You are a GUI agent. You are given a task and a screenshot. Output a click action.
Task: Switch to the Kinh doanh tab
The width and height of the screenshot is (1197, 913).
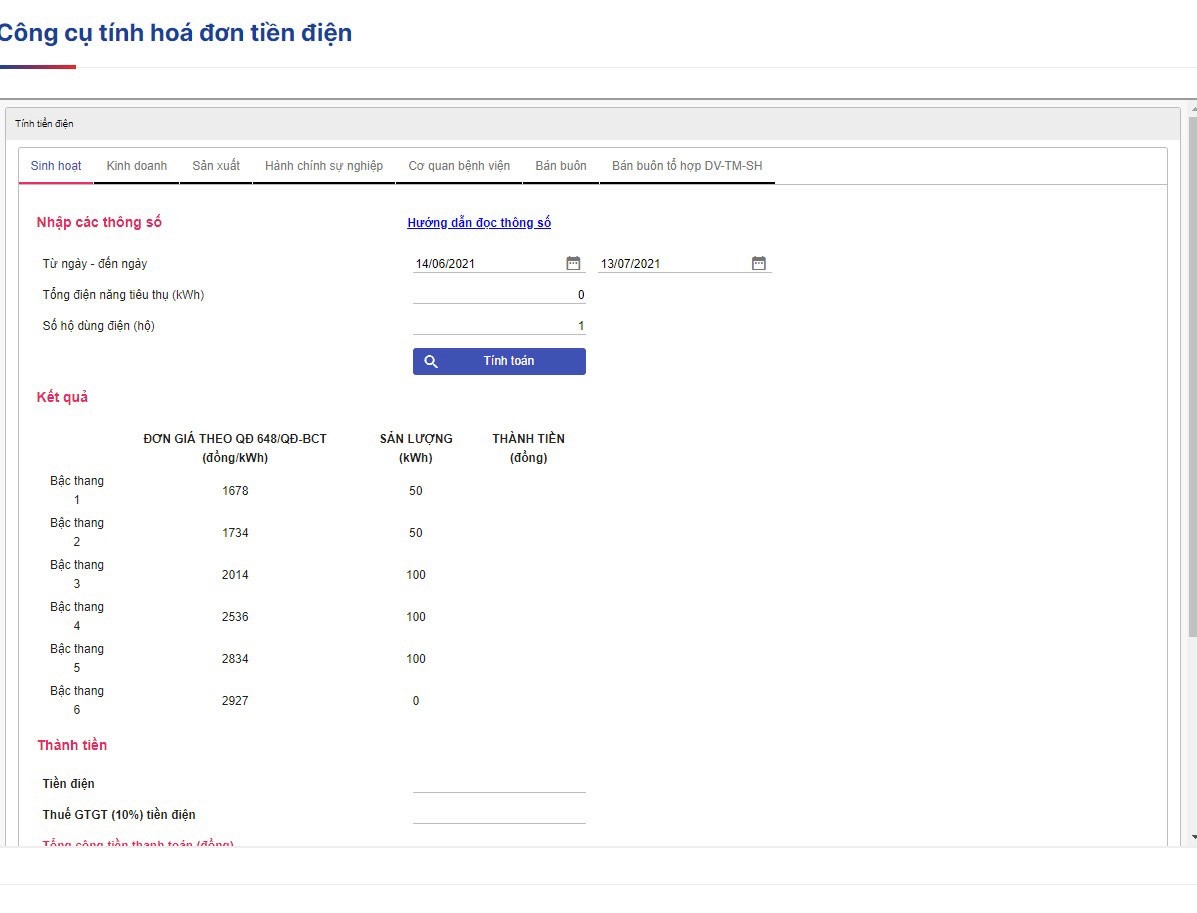pyautogui.click(x=137, y=166)
